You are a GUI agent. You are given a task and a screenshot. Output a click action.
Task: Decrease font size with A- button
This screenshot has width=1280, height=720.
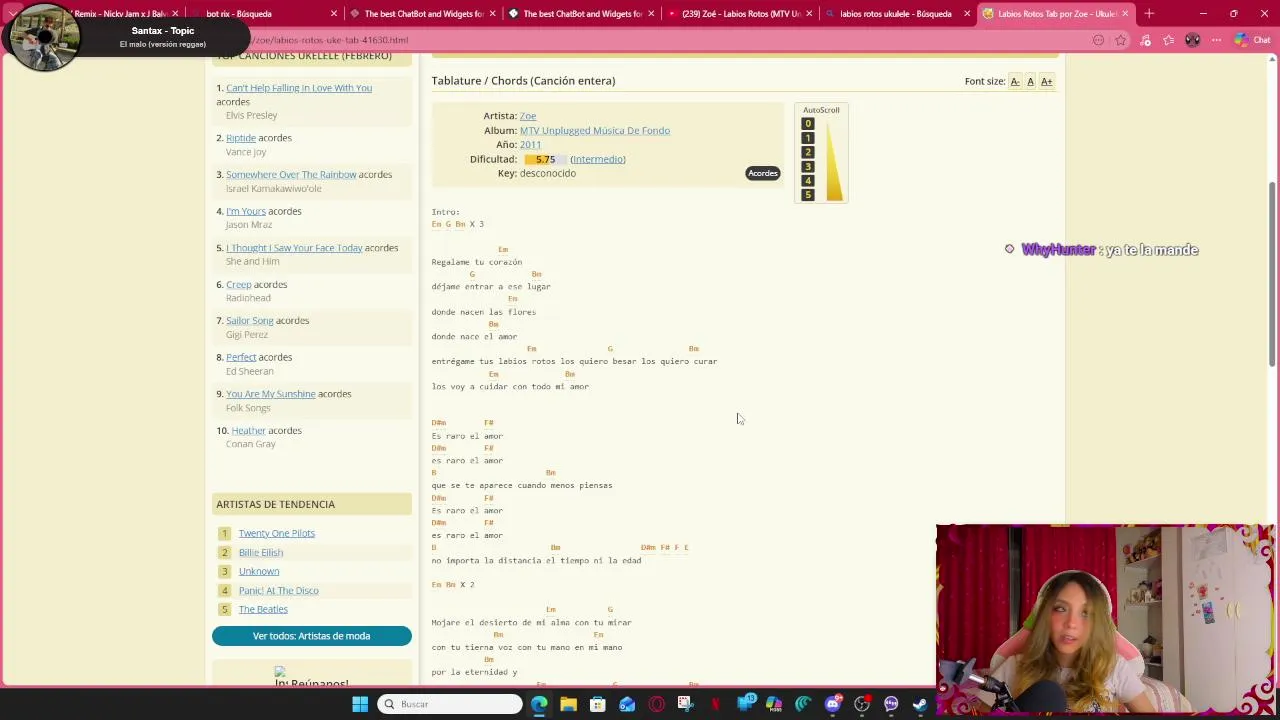pyautogui.click(x=1015, y=81)
